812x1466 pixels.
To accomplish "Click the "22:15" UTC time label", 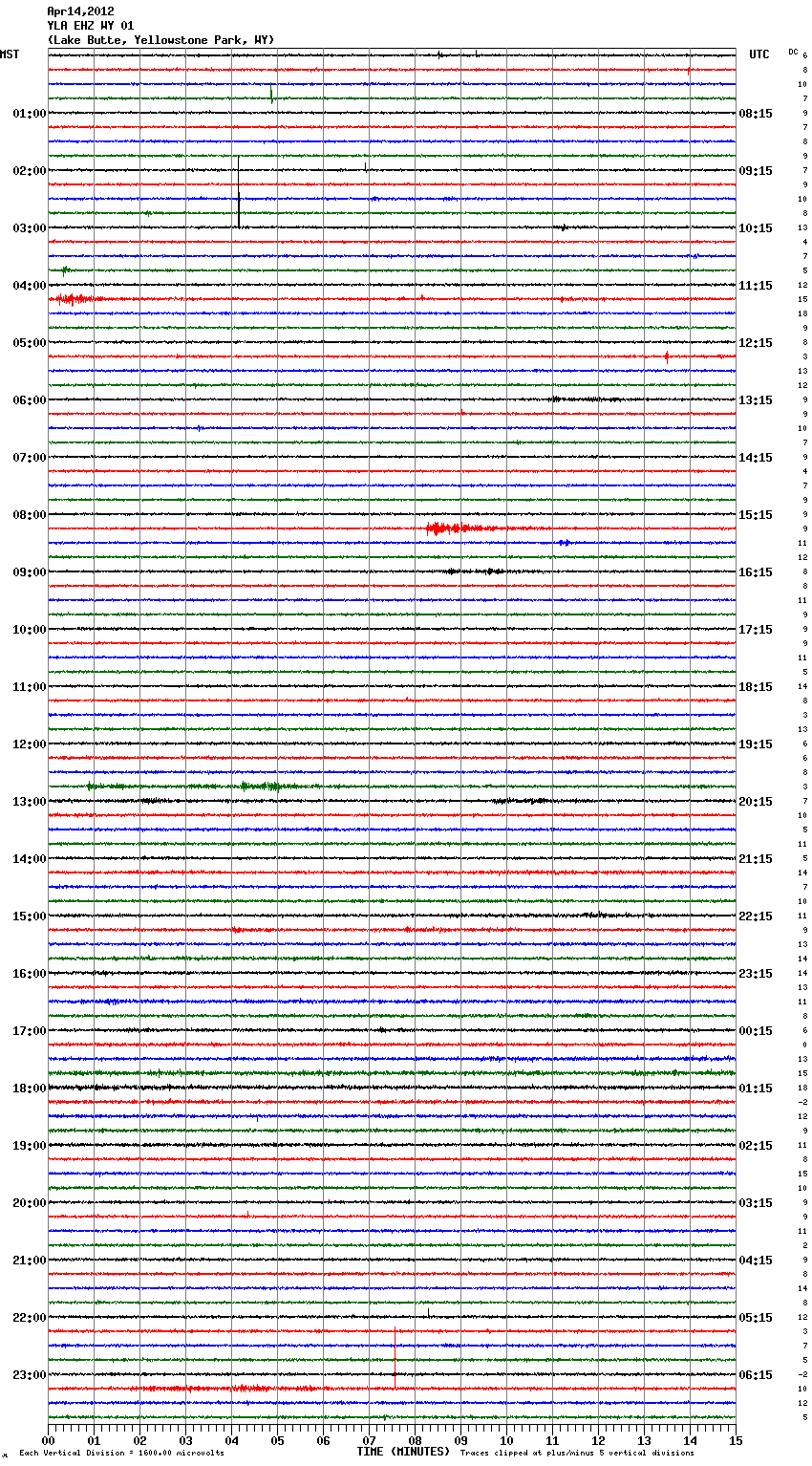I will [756, 916].
